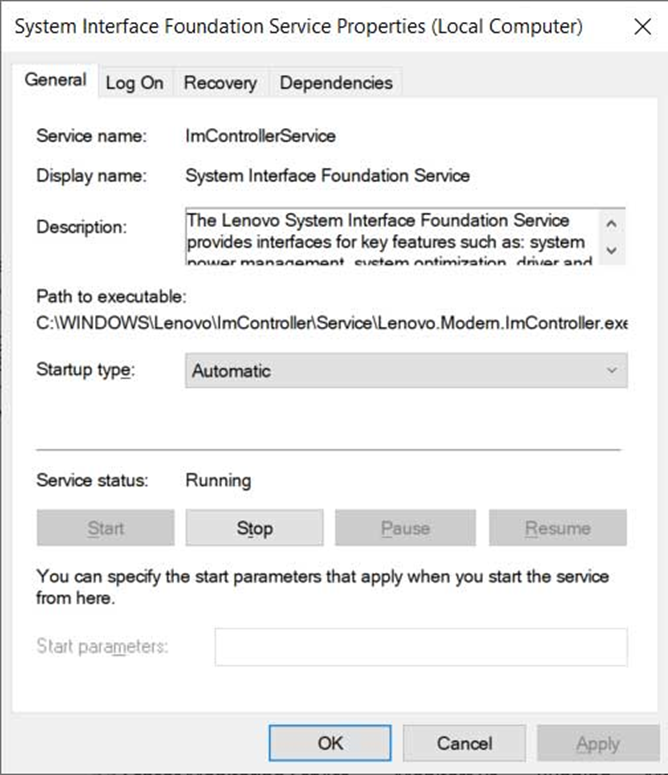Switch to the Recovery tab
This screenshot has width=668, height=775.
pos(220,83)
